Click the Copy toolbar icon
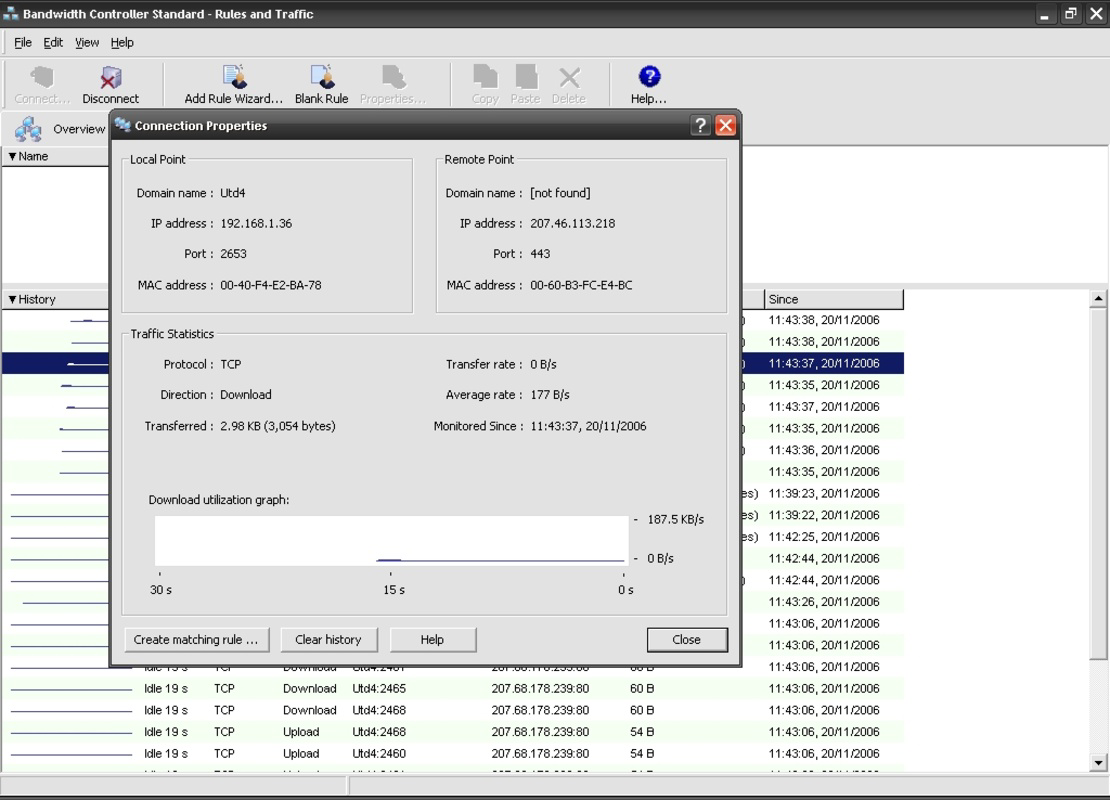This screenshot has height=800, width=1110. 483,82
